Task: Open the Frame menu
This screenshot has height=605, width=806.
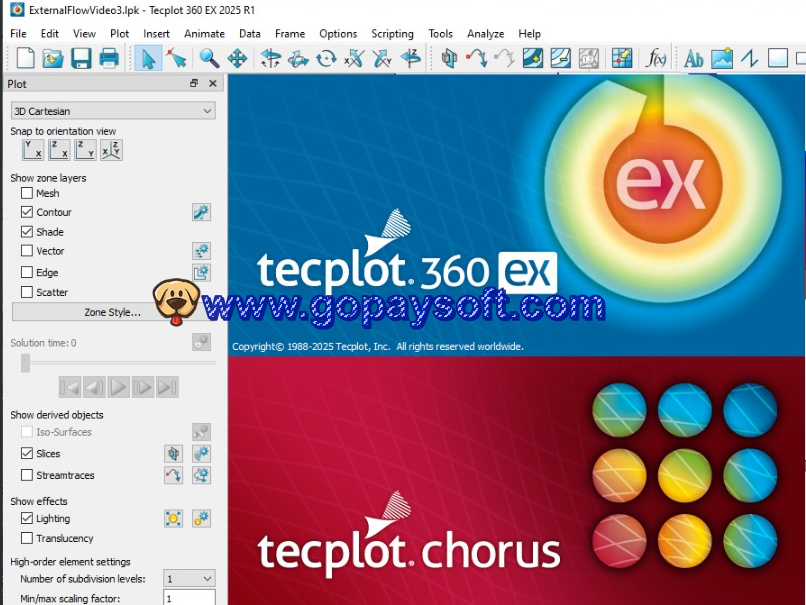Action: [x=290, y=34]
